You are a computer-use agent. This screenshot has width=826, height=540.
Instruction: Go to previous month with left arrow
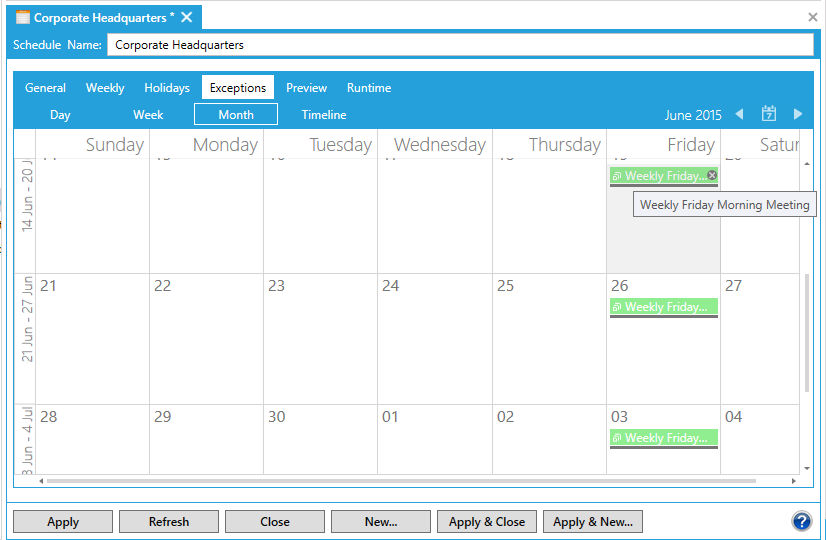[x=739, y=114]
